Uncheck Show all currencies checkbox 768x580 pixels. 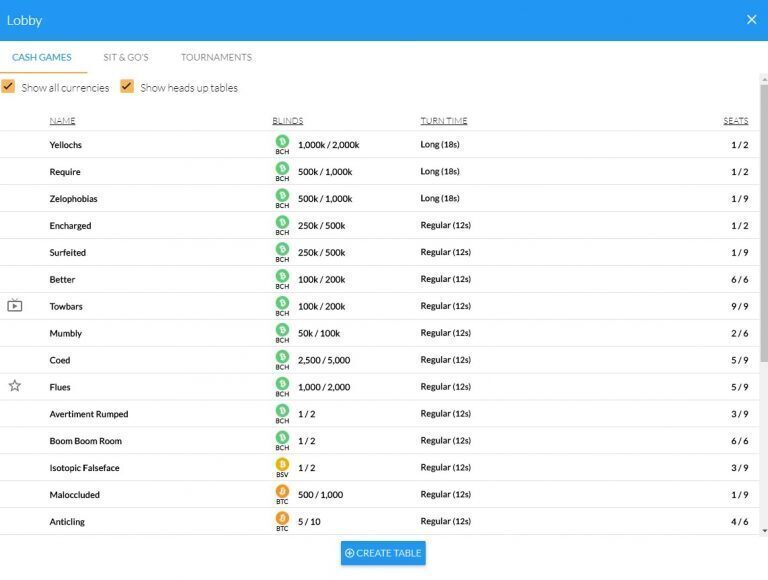9,87
